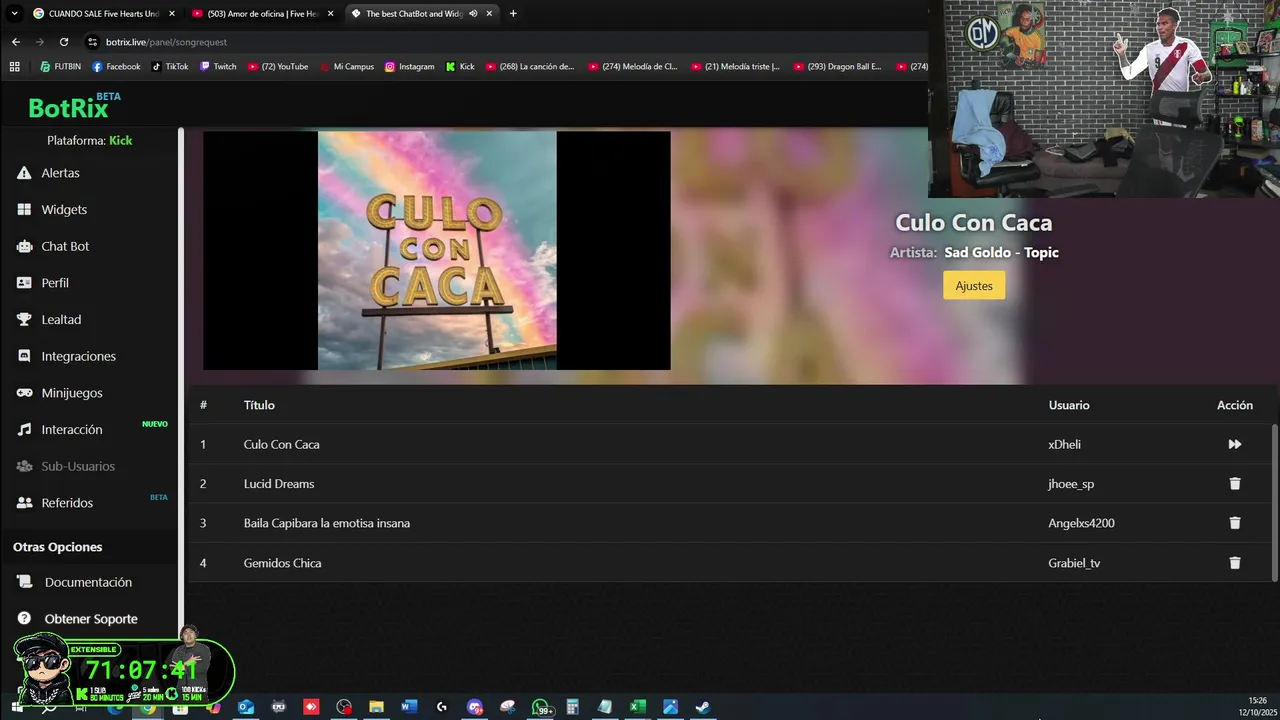Click the yellow Ajustes button
Viewport: 1280px width, 720px height.
tap(974, 286)
